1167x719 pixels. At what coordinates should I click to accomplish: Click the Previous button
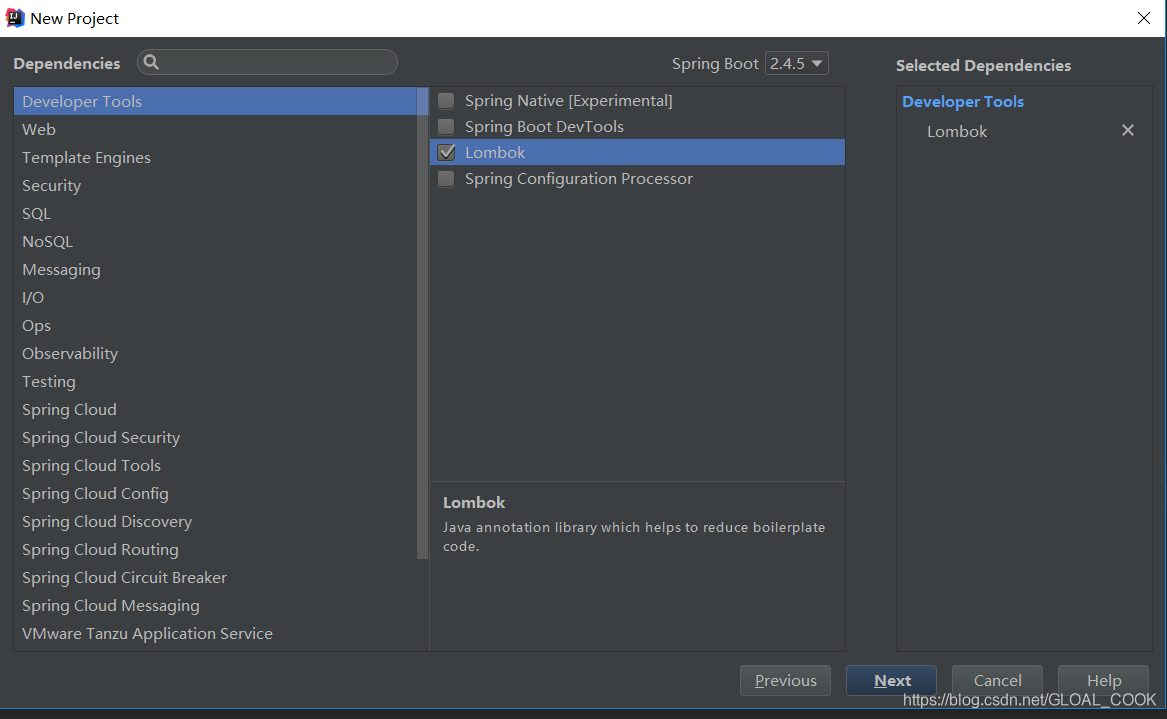pos(785,680)
